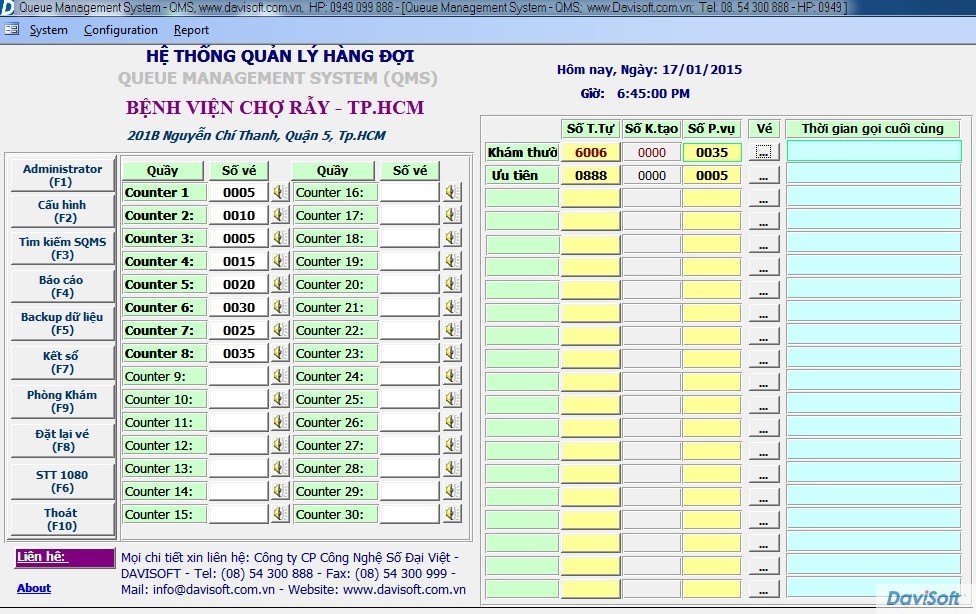Screen dimensions: 976x614
Task: Click the Thoát (F10) exit button
Action: (61, 520)
